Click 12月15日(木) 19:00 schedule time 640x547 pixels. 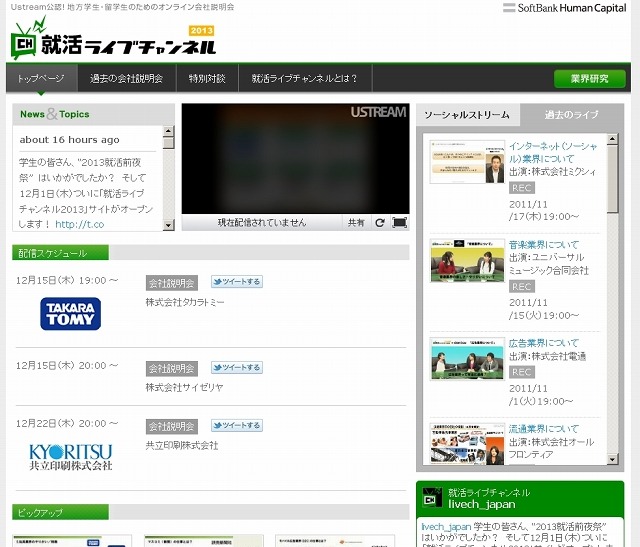[67, 280]
